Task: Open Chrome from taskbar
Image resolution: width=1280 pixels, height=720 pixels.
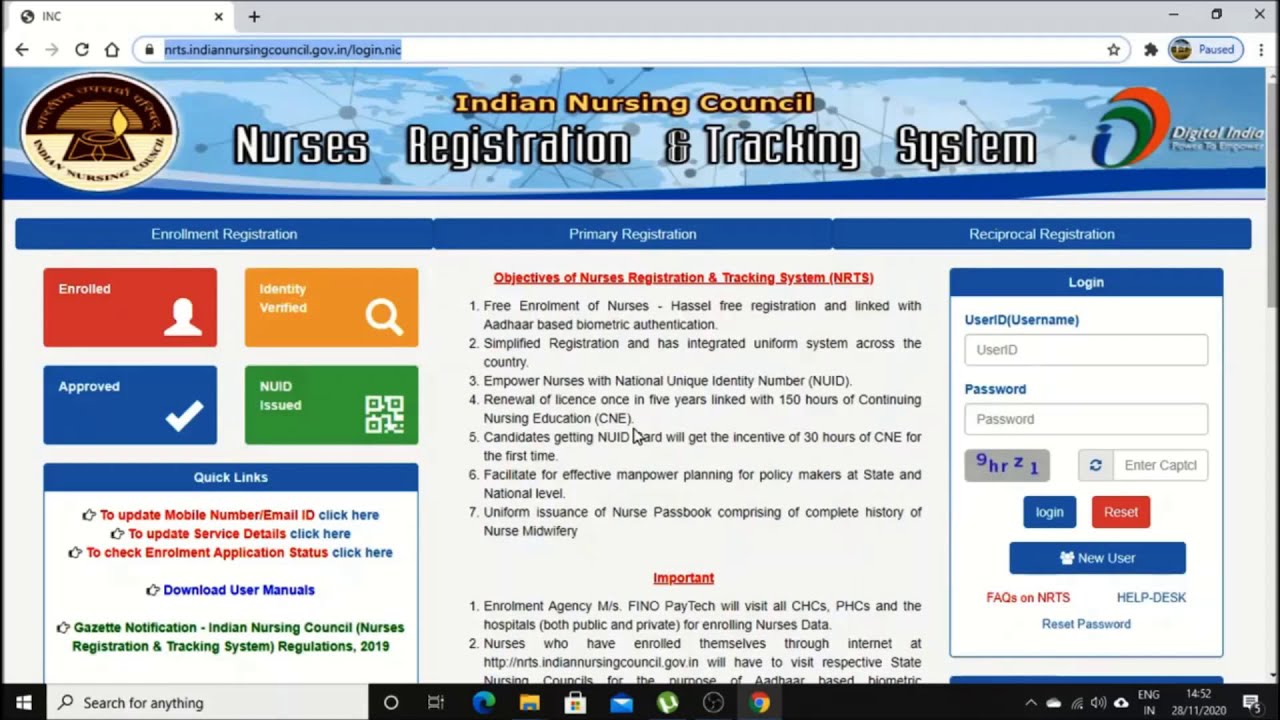Action: click(759, 703)
